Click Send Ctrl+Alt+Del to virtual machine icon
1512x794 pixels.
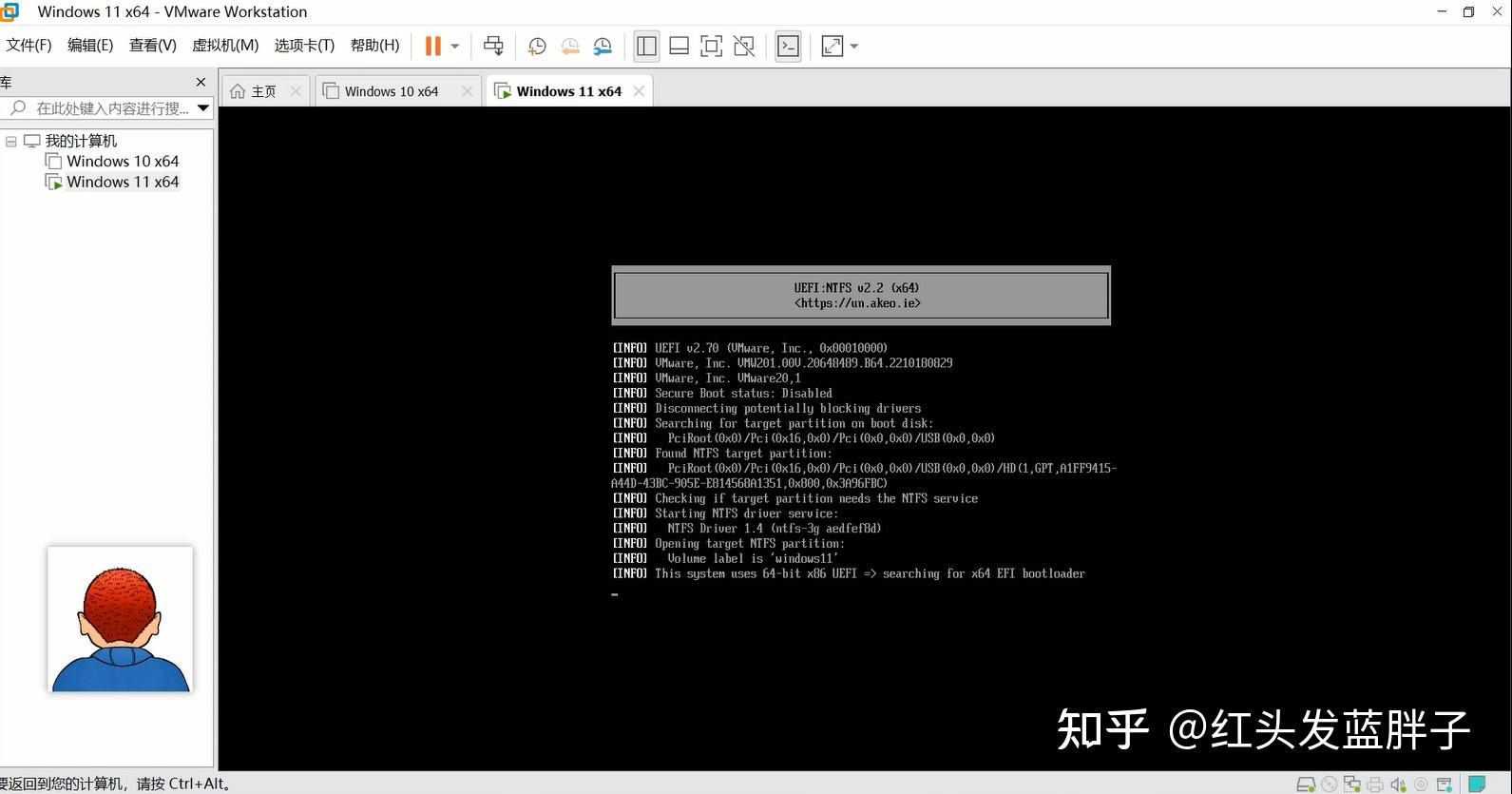[x=493, y=46]
